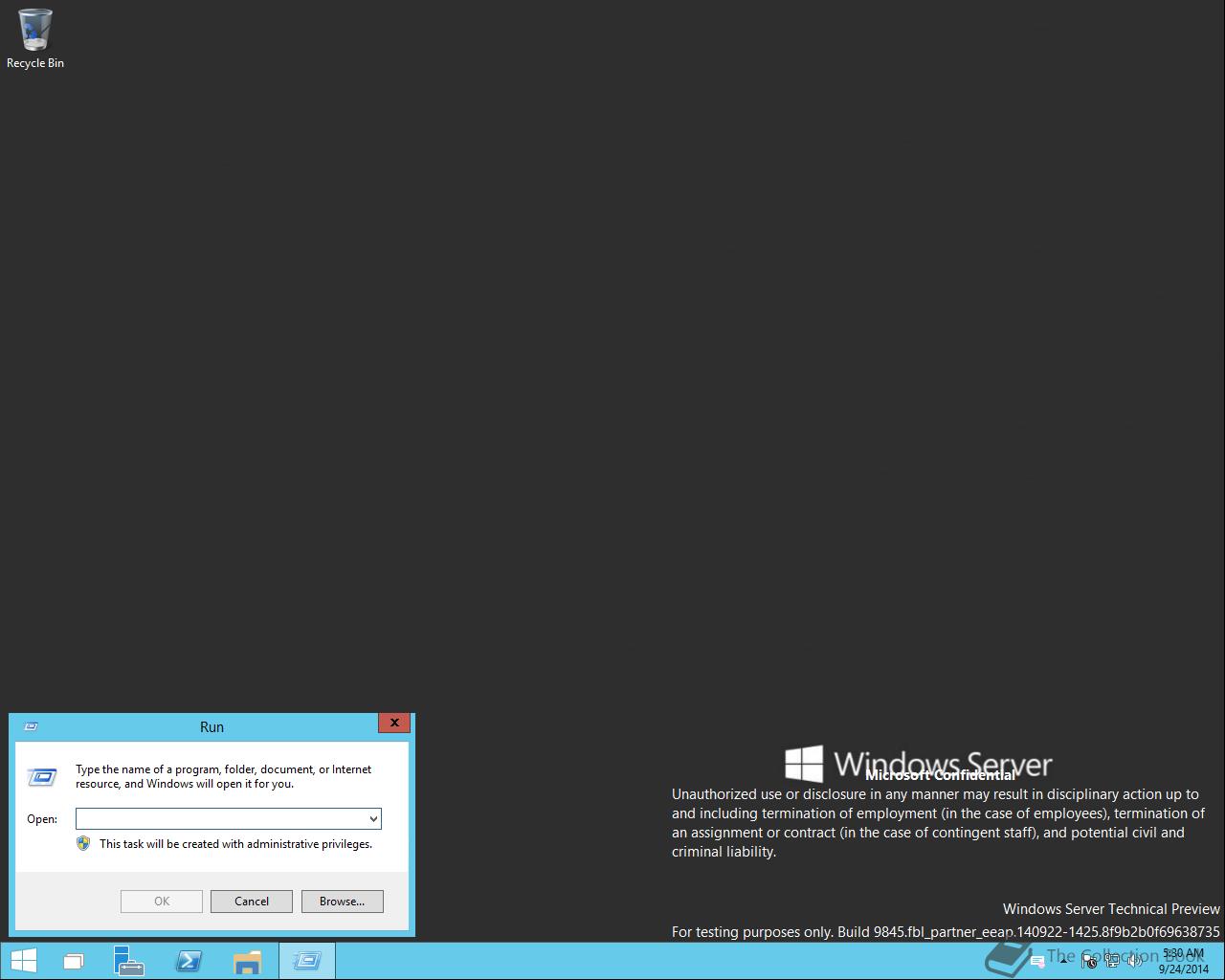The height and width of the screenshot is (980, 1225).
Task: Click 'This task will be created with administrative privileges.'
Action: pos(235,844)
